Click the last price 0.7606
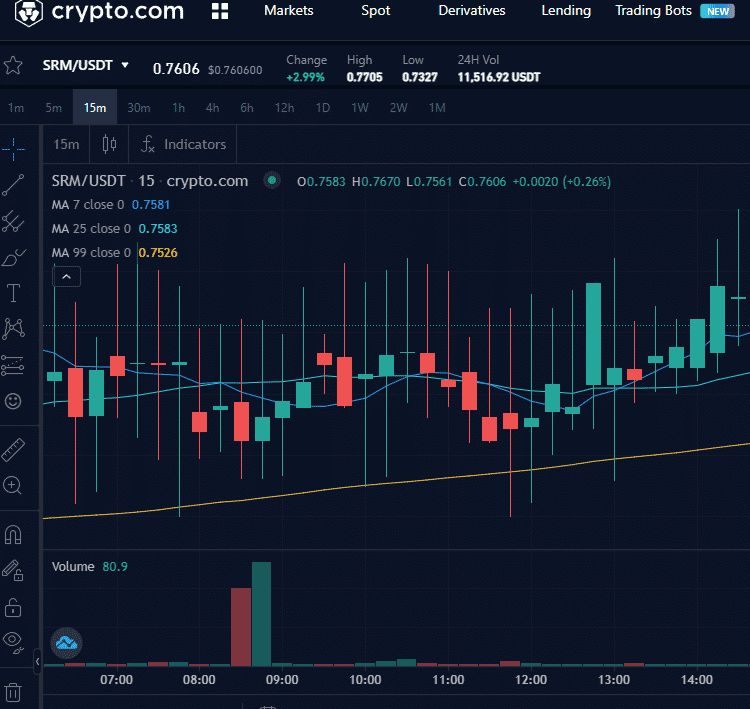The image size is (750, 709). (x=176, y=69)
